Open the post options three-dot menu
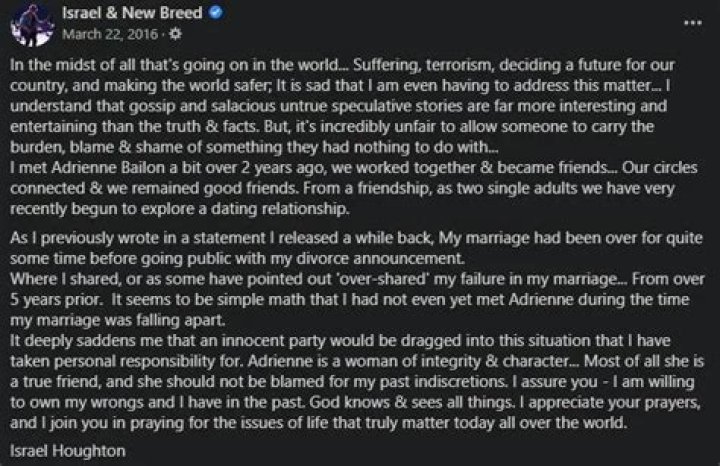The height and width of the screenshot is (466, 720). point(692,22)
